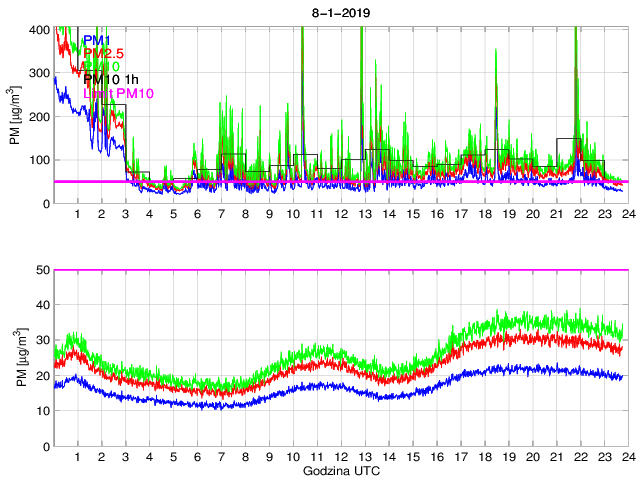640x480 pixels.
Task: Click hour 24 tick under the bottom plot
Action: [627, 457]
